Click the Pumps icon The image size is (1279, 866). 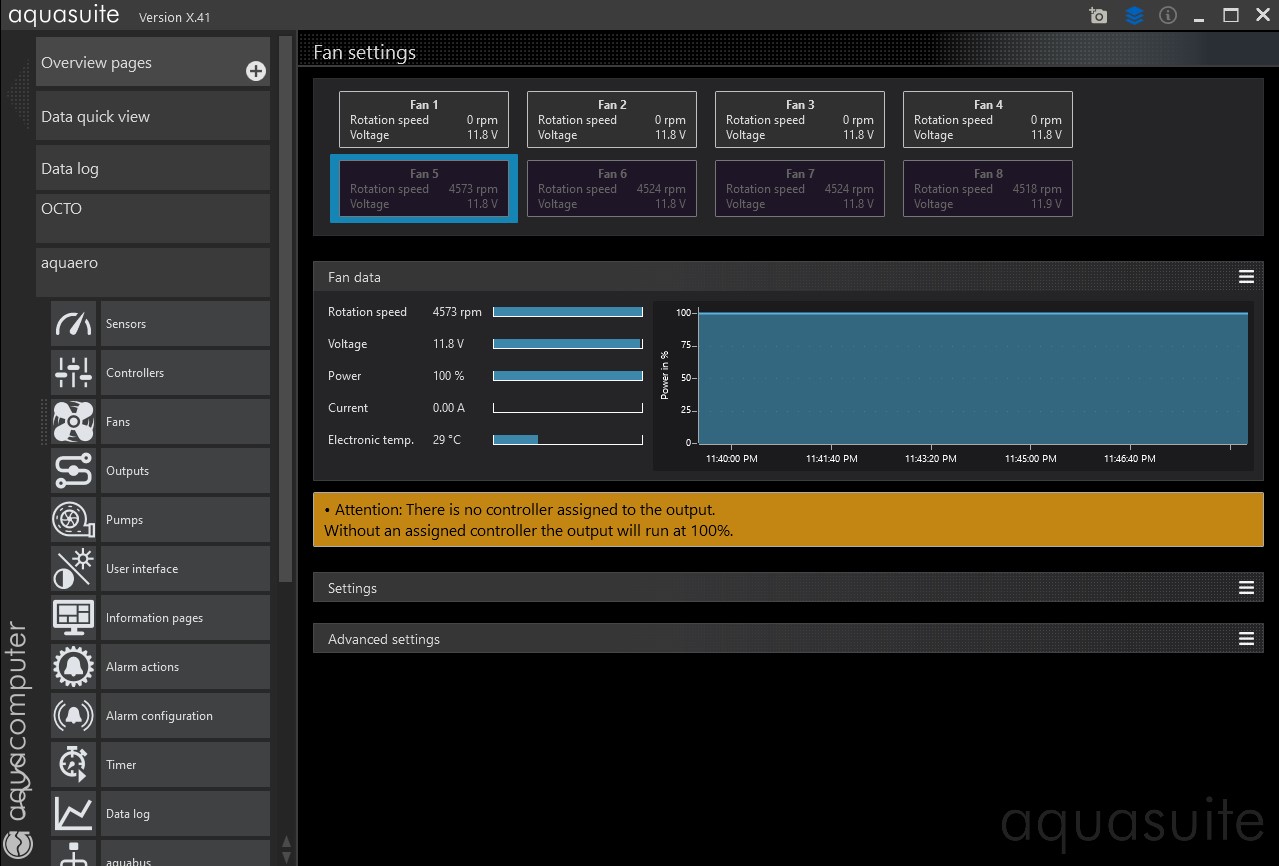pos(73,520)
